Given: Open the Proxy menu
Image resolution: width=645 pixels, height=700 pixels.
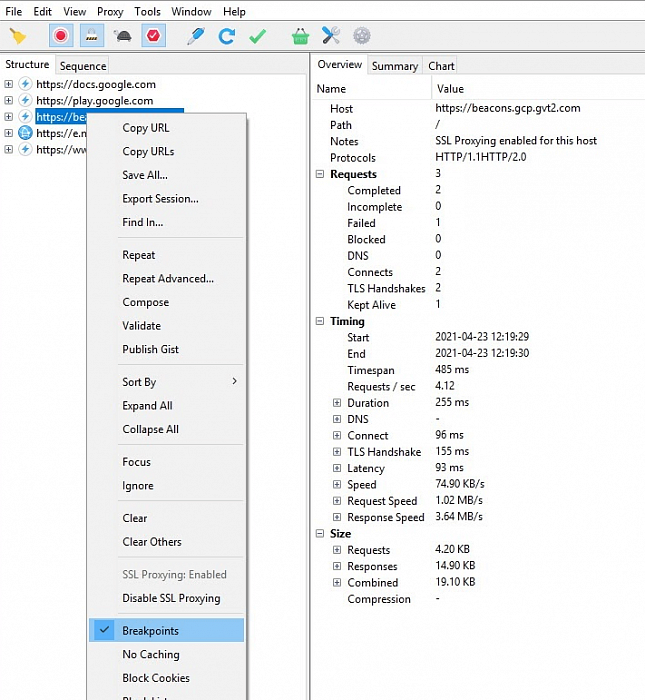Looking at the screenshot, I should pyautogui.click(x=110, y=12).
